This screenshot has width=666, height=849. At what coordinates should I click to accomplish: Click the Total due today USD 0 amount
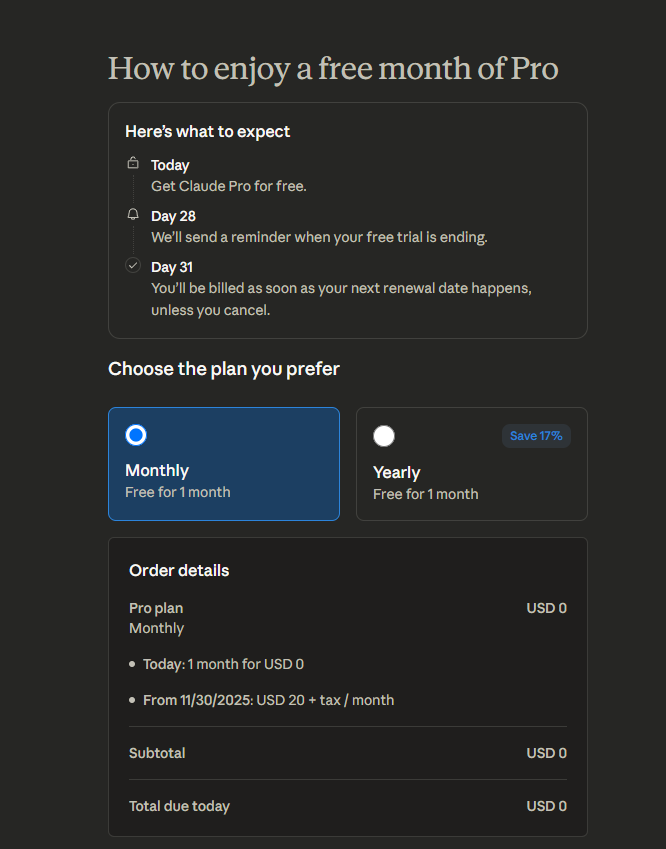click(x=546, y=806)
